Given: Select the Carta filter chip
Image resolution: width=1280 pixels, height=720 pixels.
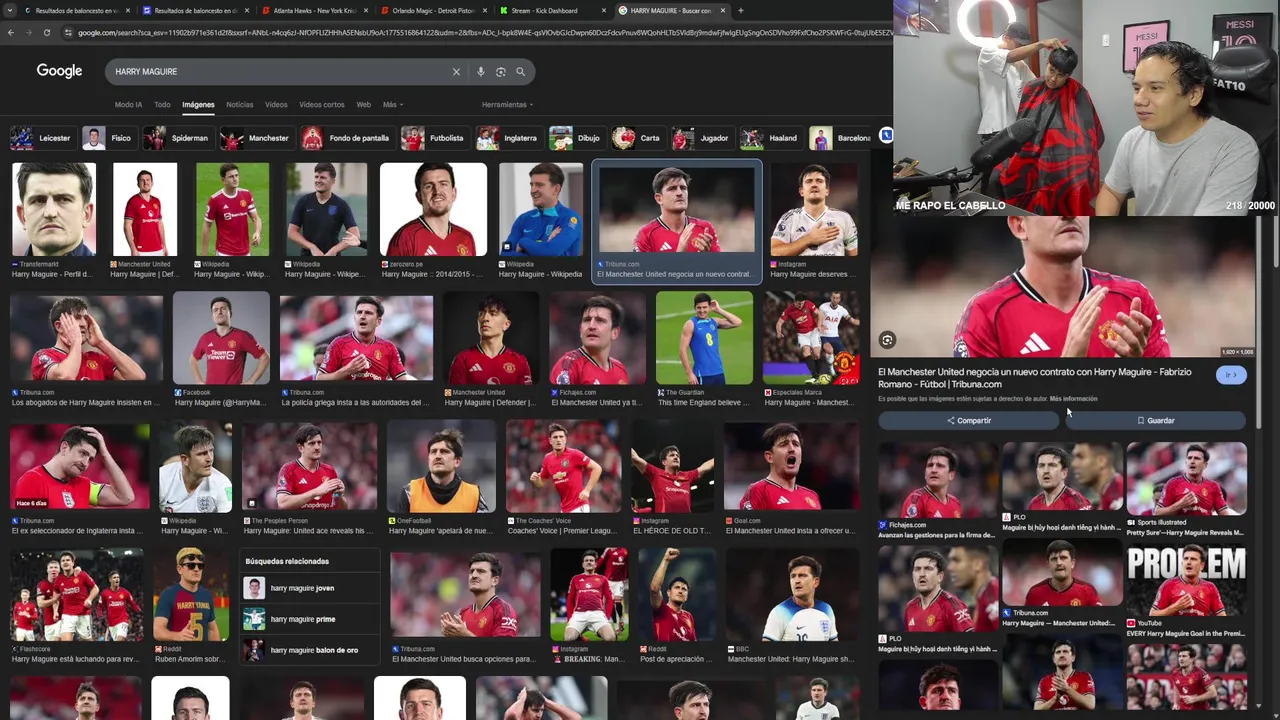Looking at the screenshot, I should pyautogui.click(x=638, y=138).
